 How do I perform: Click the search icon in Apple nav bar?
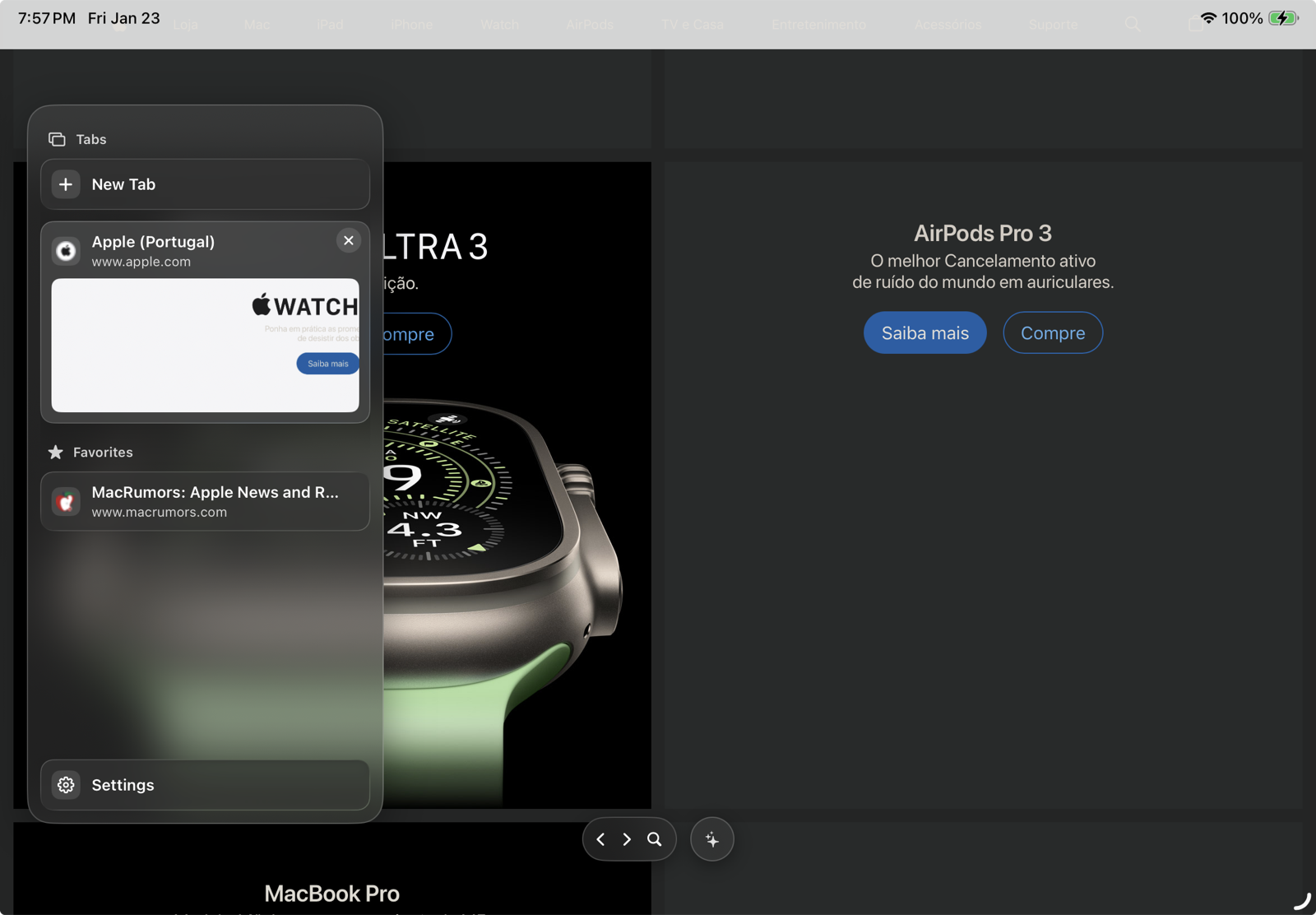pos(1133,25)
